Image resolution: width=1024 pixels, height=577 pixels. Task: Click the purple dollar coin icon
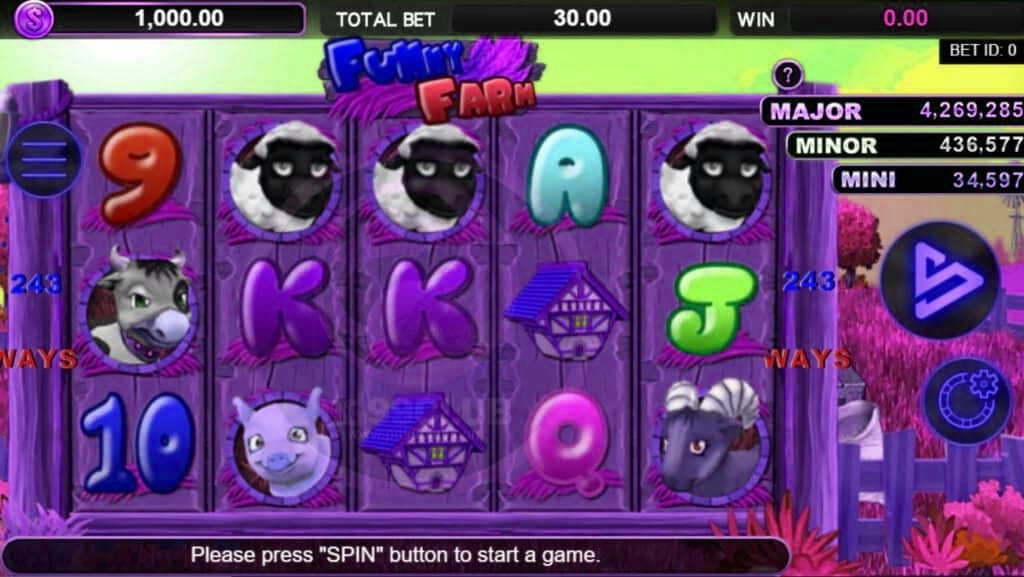(33, 18)
